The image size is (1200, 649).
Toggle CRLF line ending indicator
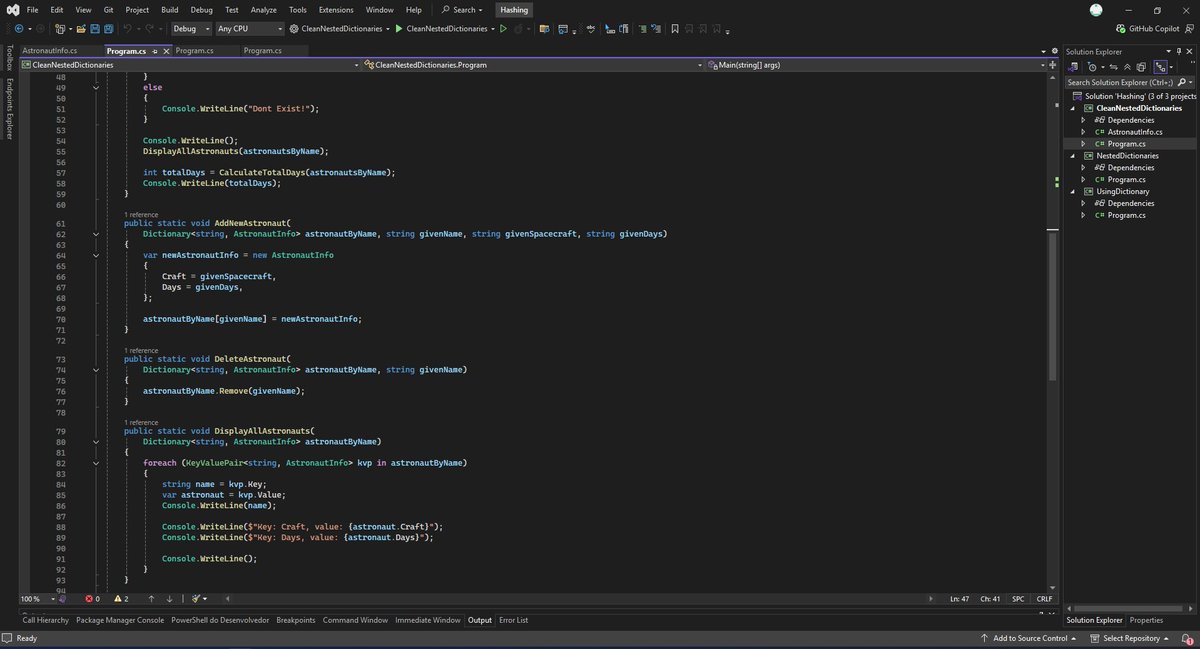(1044, 598)
